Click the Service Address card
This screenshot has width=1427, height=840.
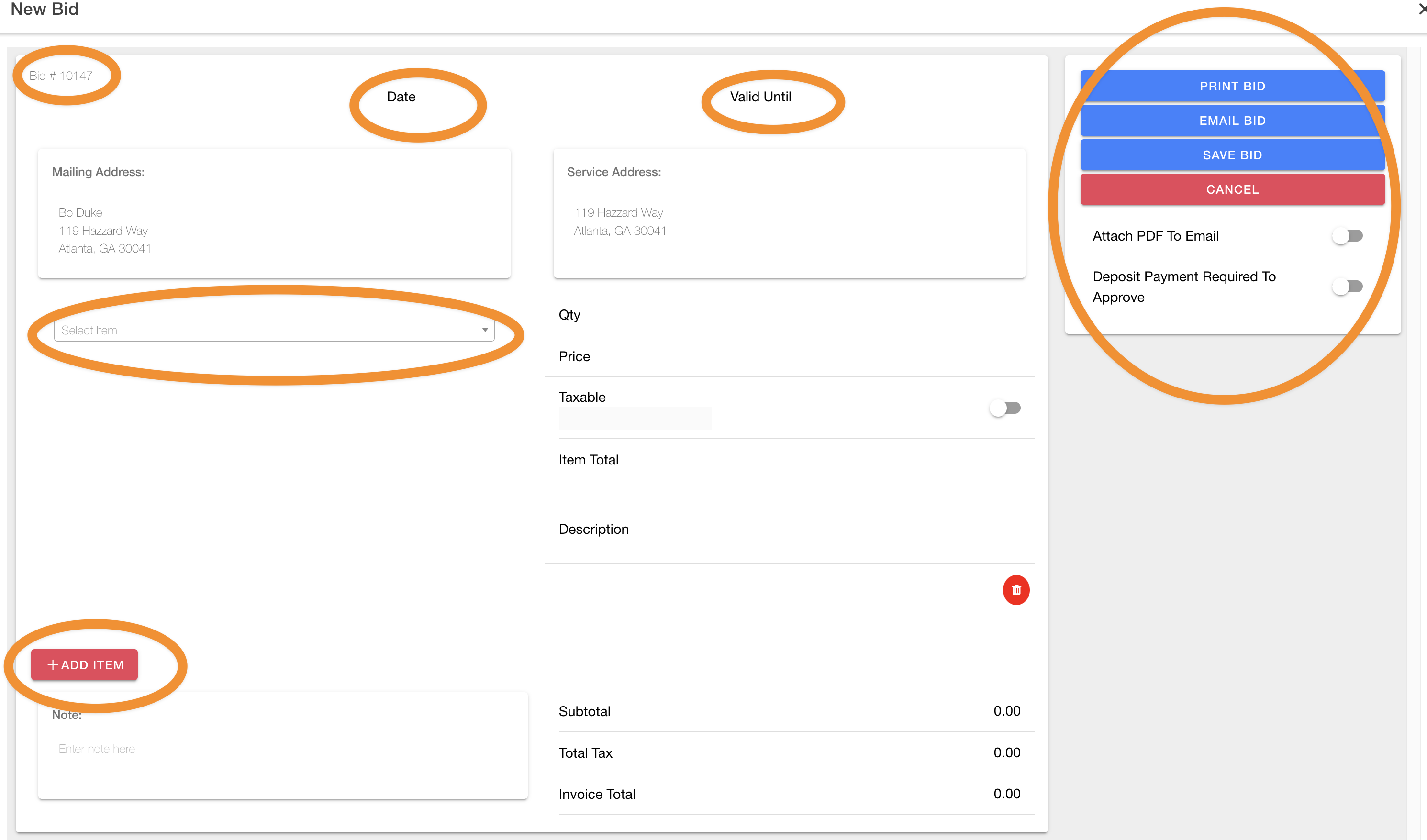pos(789,214)
